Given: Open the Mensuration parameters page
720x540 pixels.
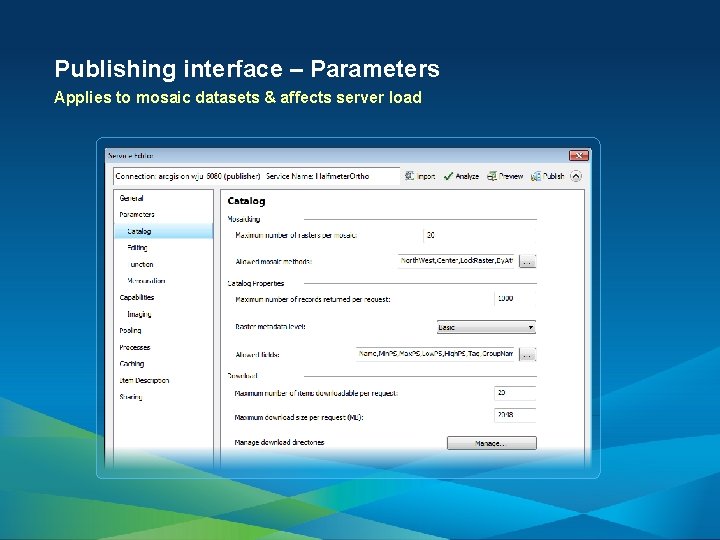Looking at the screenshot, I should coord(146,281).
